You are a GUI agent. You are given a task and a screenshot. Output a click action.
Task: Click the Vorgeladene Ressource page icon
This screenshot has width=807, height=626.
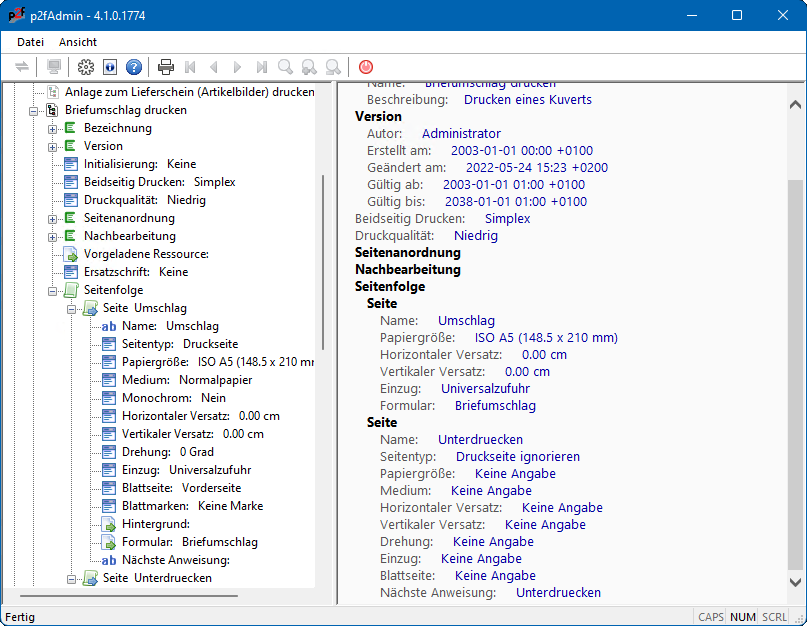point(71,254)
